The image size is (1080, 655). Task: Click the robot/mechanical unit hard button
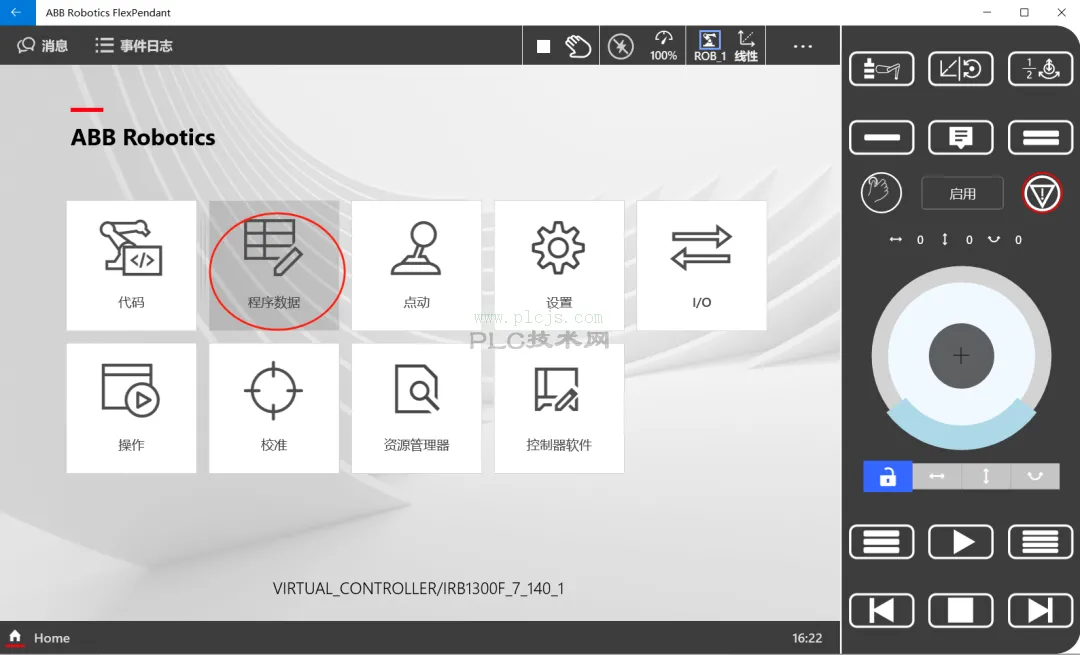click(x=881, y=69)
